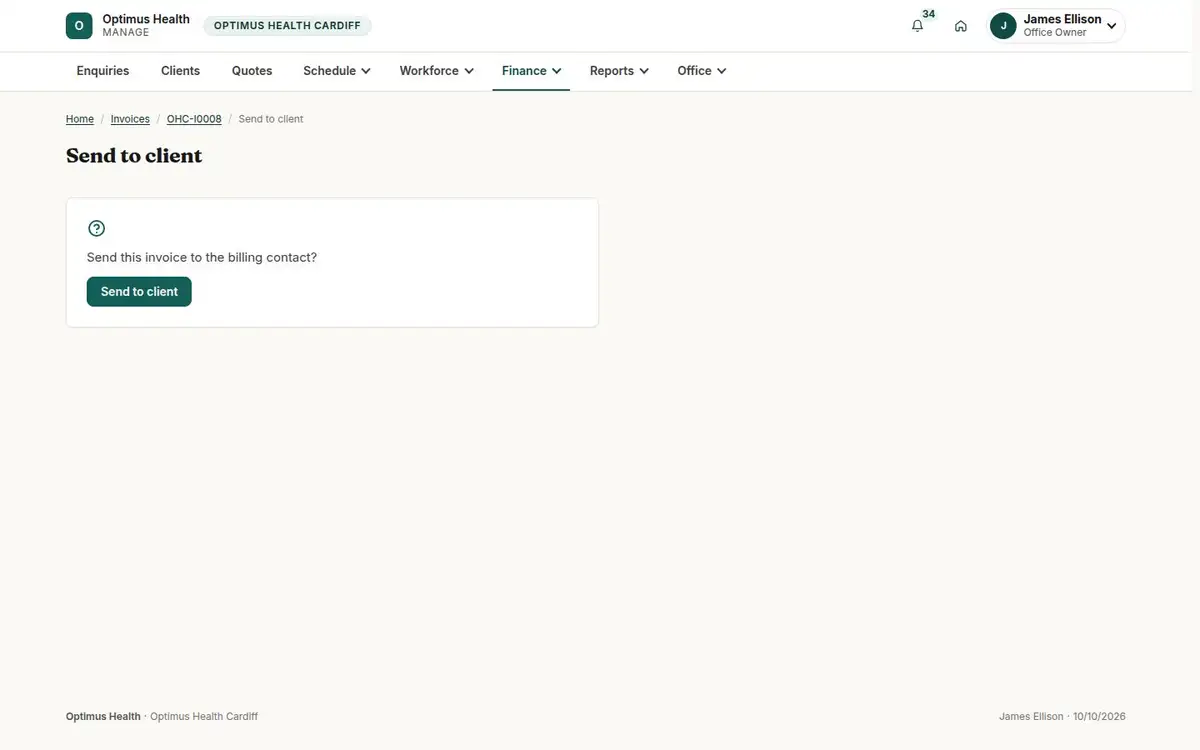Follow the Home breadcrumb link
This screenshot has width=1200, height=750.
(x=80, y=119)
